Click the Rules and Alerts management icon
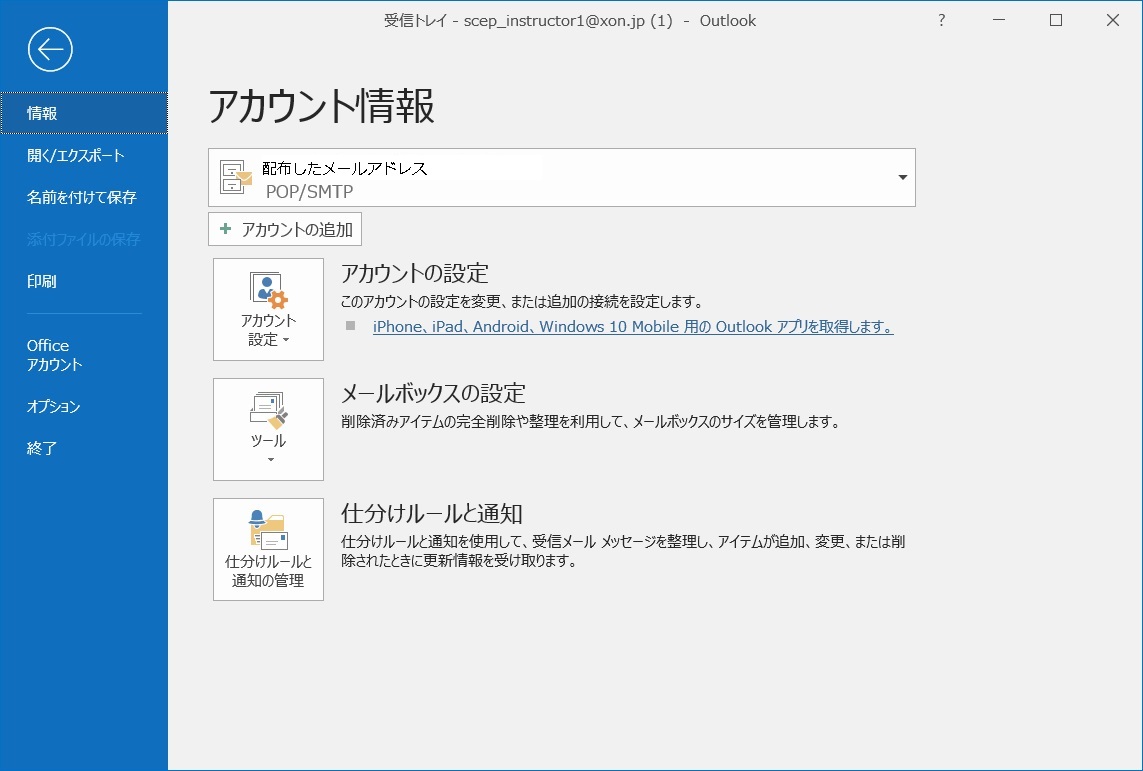Screen dimensions: 1143x771 click(268, 529)
